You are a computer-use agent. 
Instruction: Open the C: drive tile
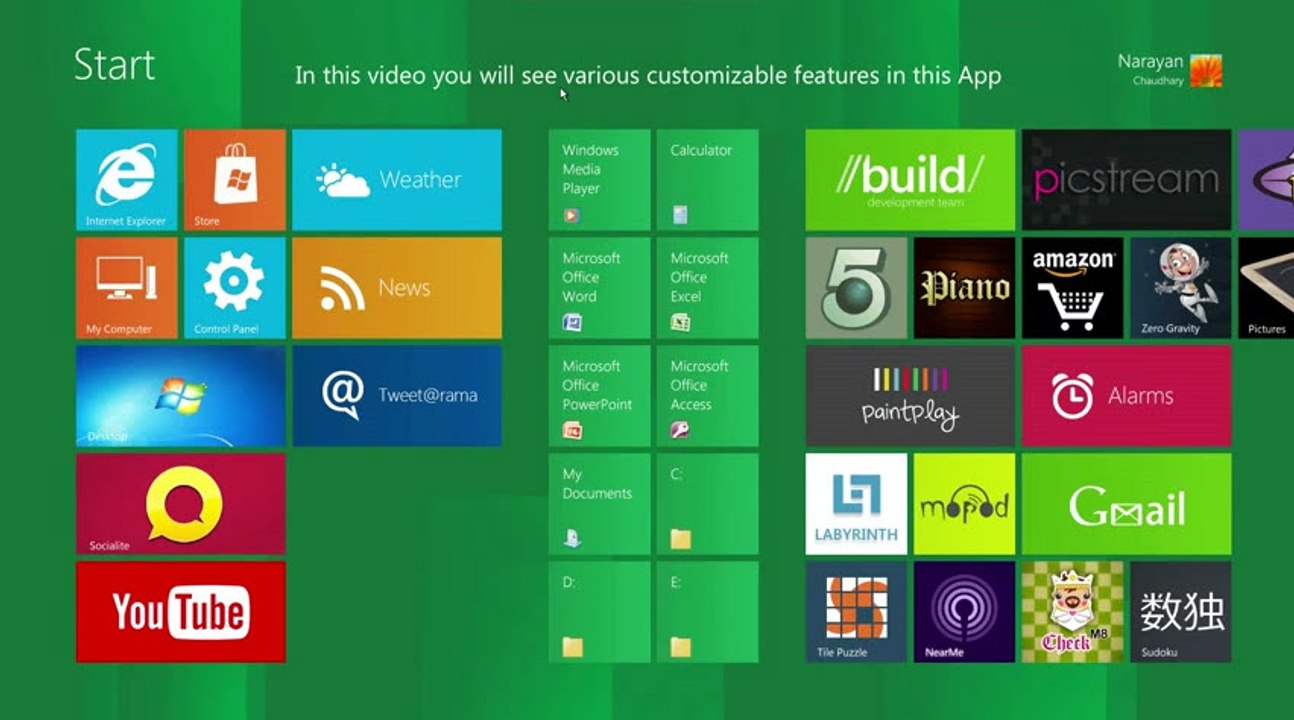(x=708, y=504)
